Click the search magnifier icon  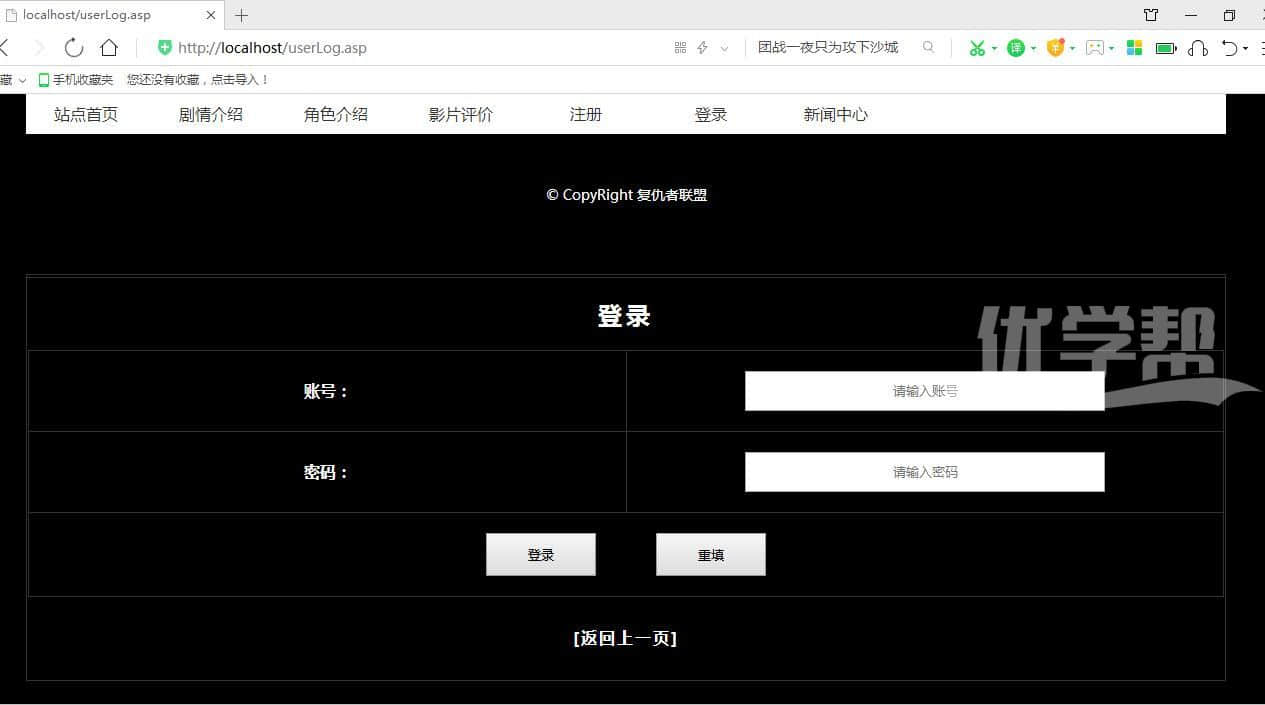click(928, 47)
